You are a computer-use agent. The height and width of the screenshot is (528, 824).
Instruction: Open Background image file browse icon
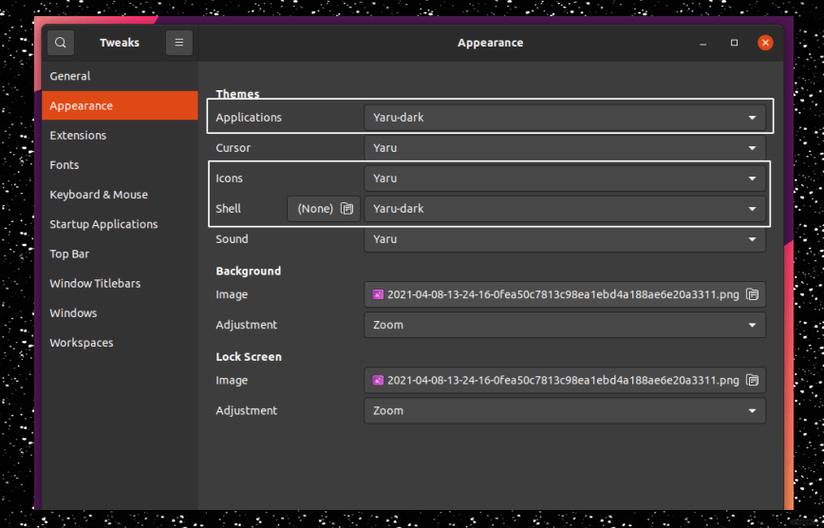752,295
